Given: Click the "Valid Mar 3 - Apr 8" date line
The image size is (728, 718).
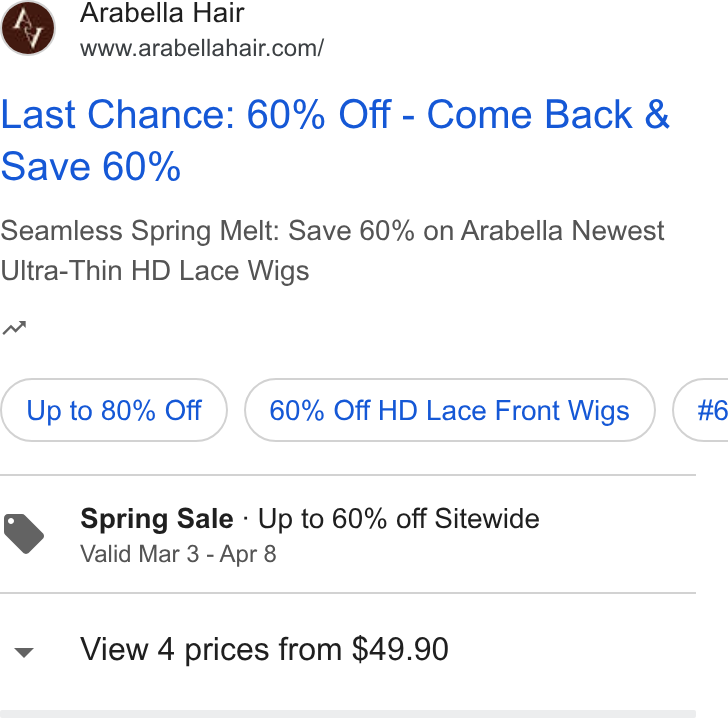Looking at the screenshot, I should [x=178, y=554].
